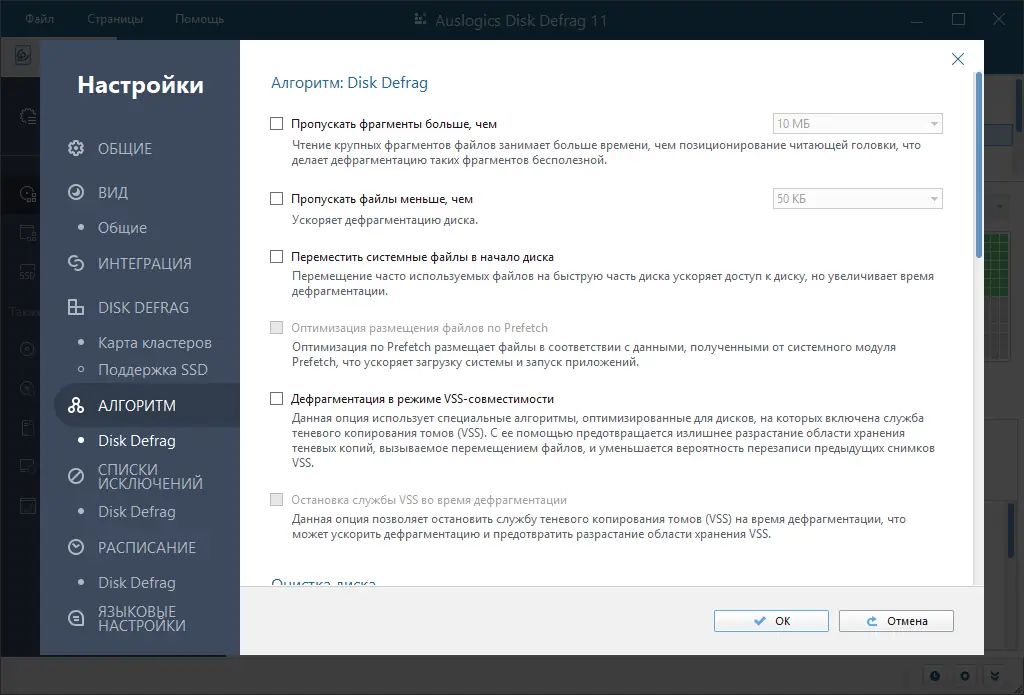Screen dimensions: 1024x695
Task: Select the АЛГОРИТМ section icon
Action: [x=76, y=405]
